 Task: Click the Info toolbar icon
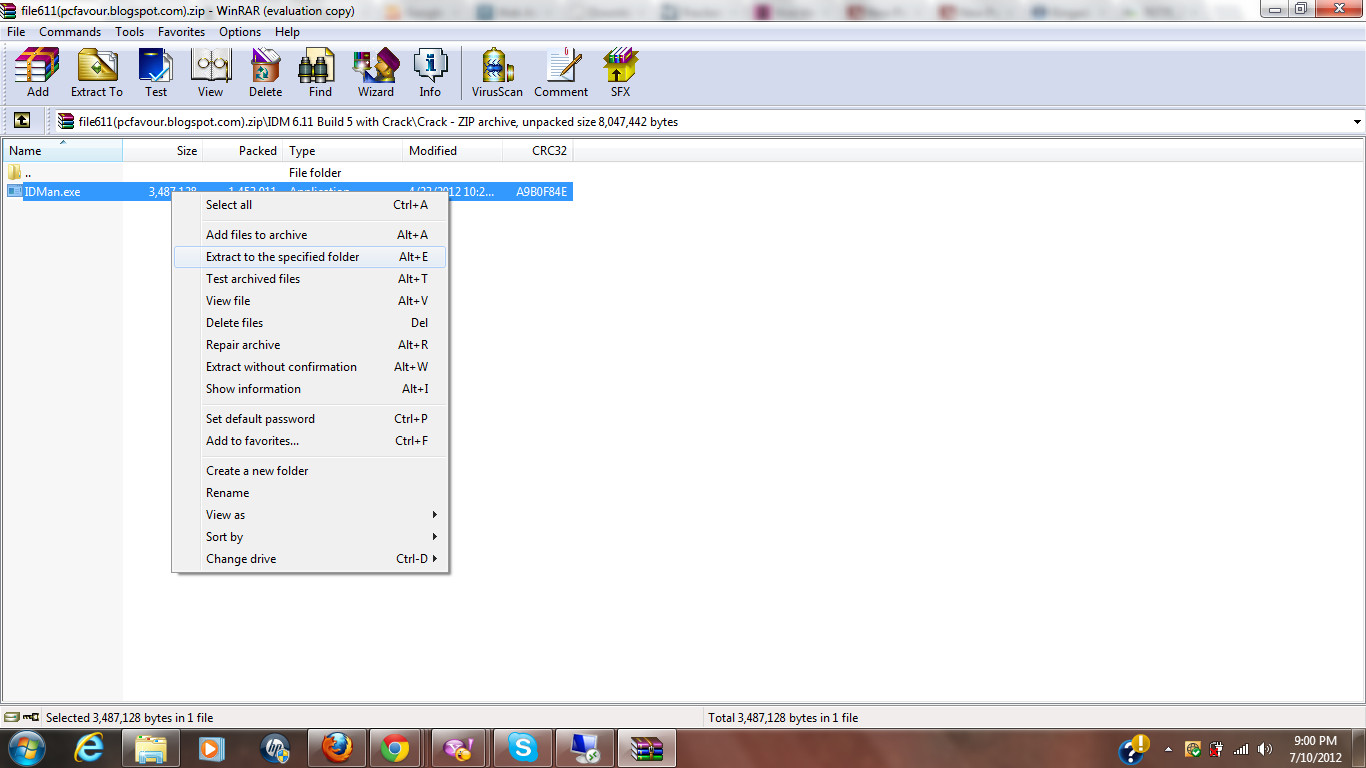[430, 73]
